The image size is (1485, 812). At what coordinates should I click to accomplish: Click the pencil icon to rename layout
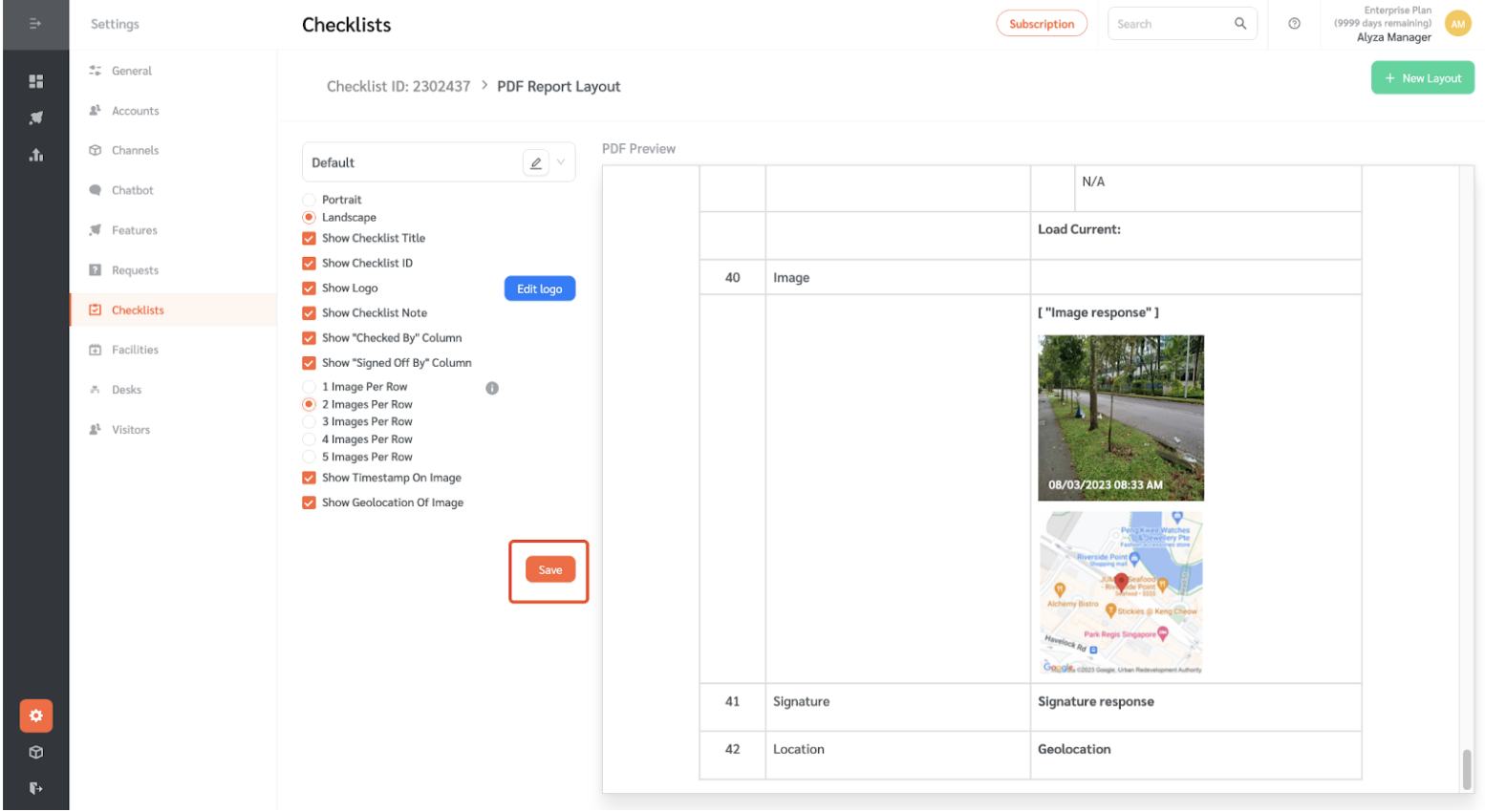(536, 162)
